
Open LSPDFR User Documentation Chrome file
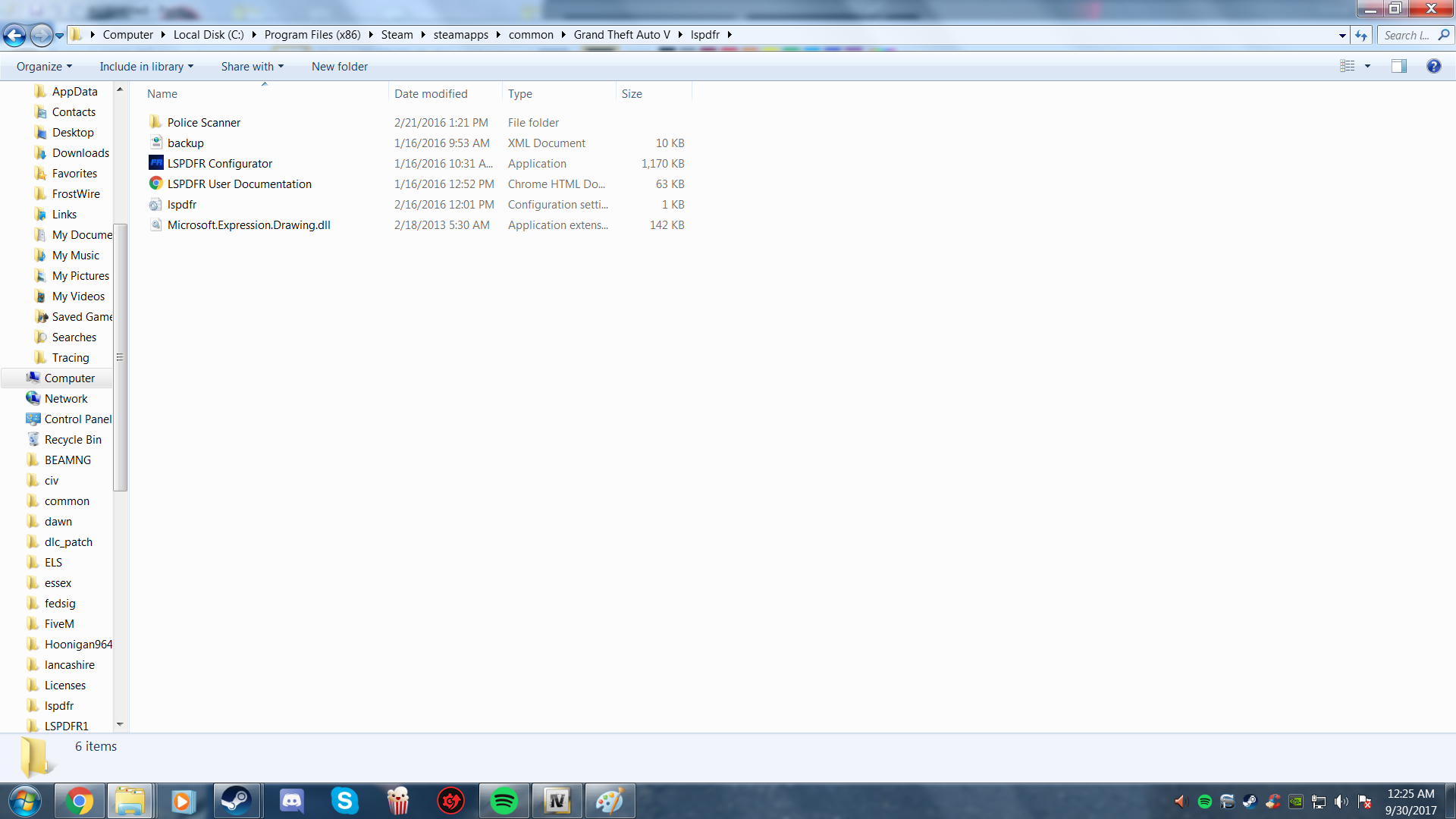(239, 184)
